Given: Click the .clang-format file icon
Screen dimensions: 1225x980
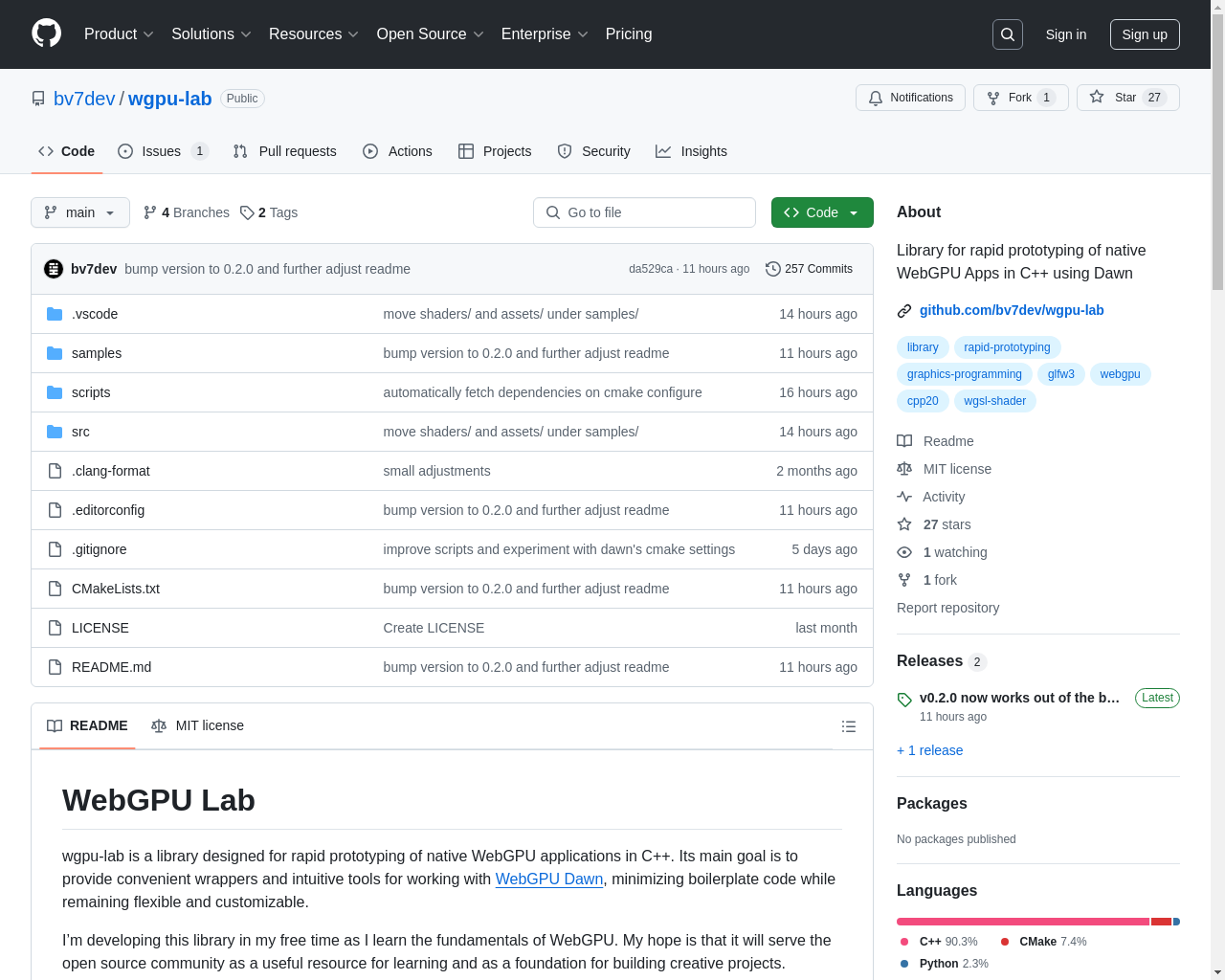Looking at the screenshot, I should coord(55,471).
